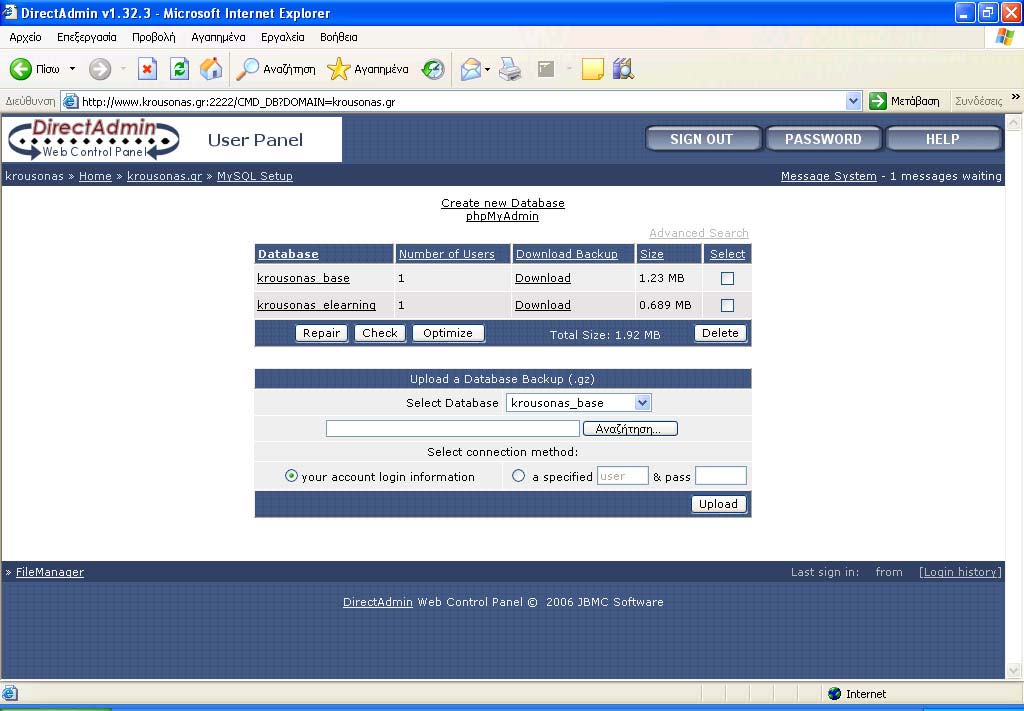
Task: Click the Check button
Action: 380,333
